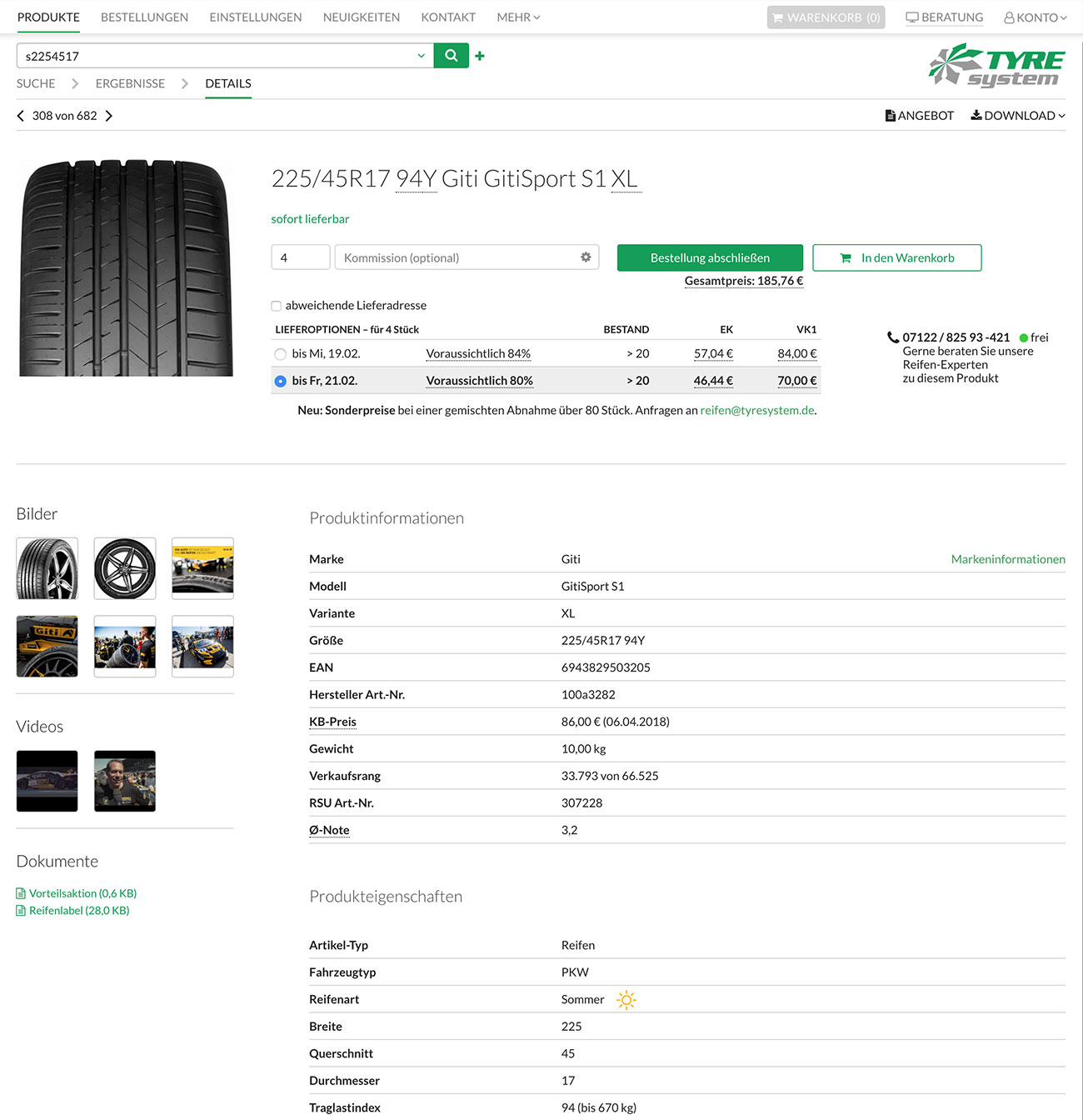Open the KONTAKT menu item
This screenshot has width=1083, height=1120.
click(x=448, y=17)
